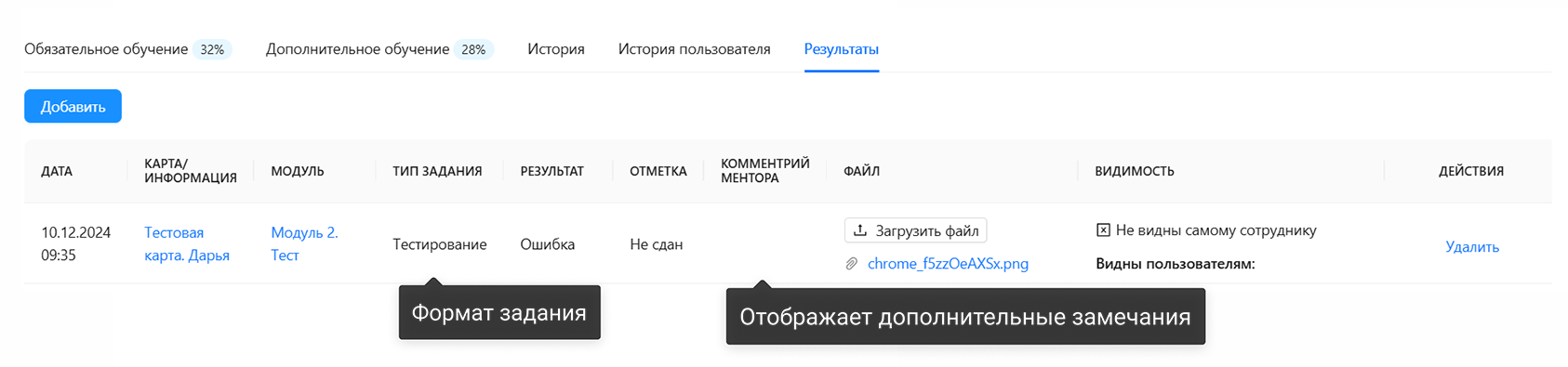
Task: Switch to the История tab
Action: 556,49
